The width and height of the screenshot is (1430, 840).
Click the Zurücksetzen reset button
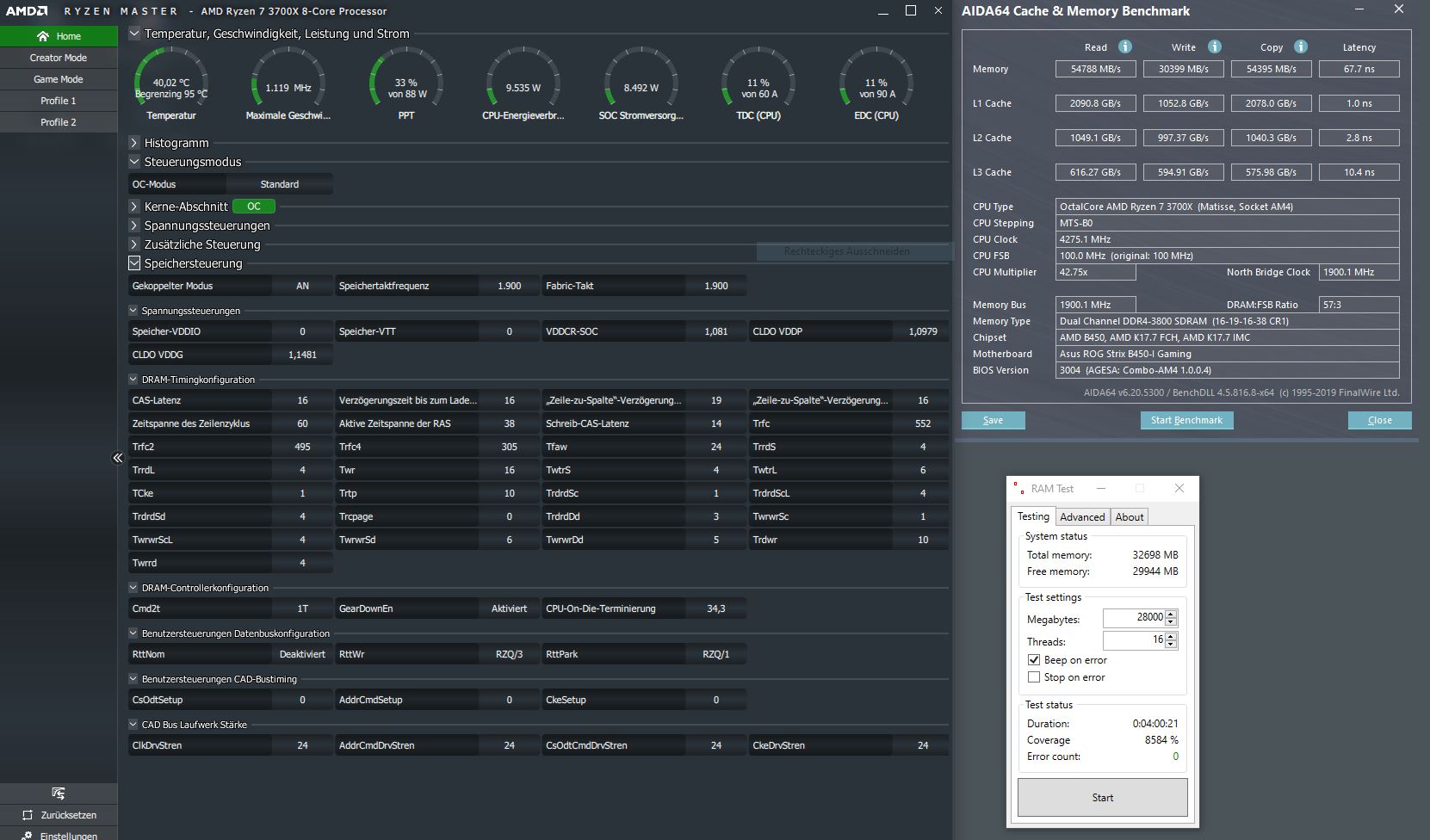click(x=59, y=815)
